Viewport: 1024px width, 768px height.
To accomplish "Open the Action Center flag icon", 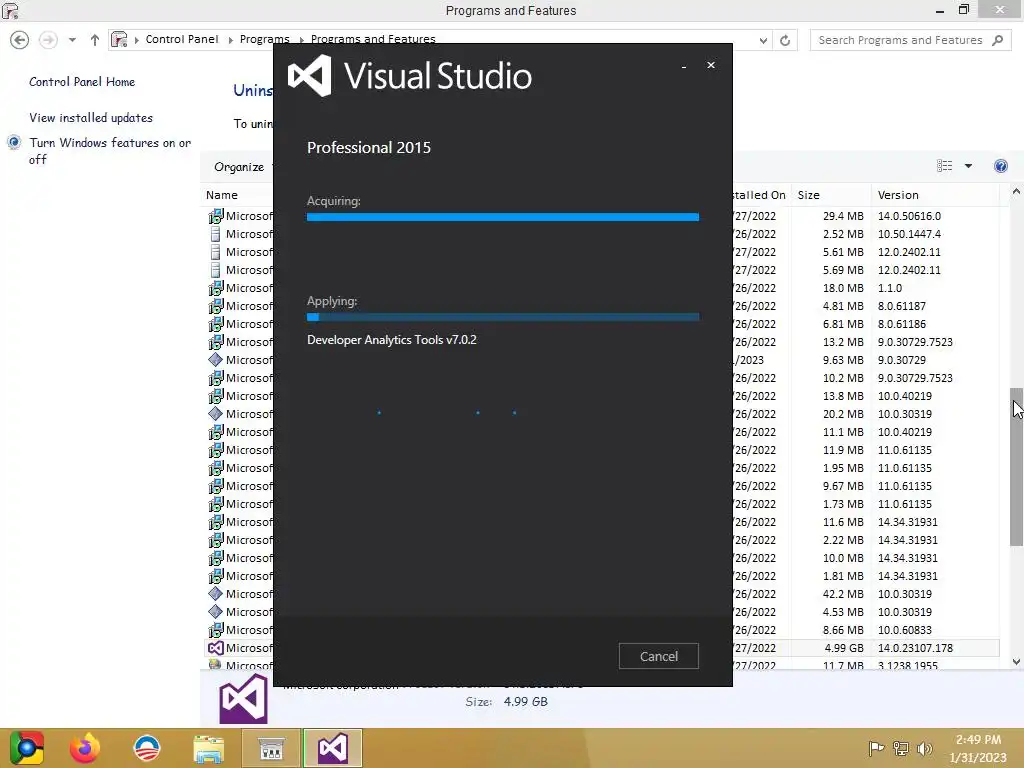I will coord(876,748).
